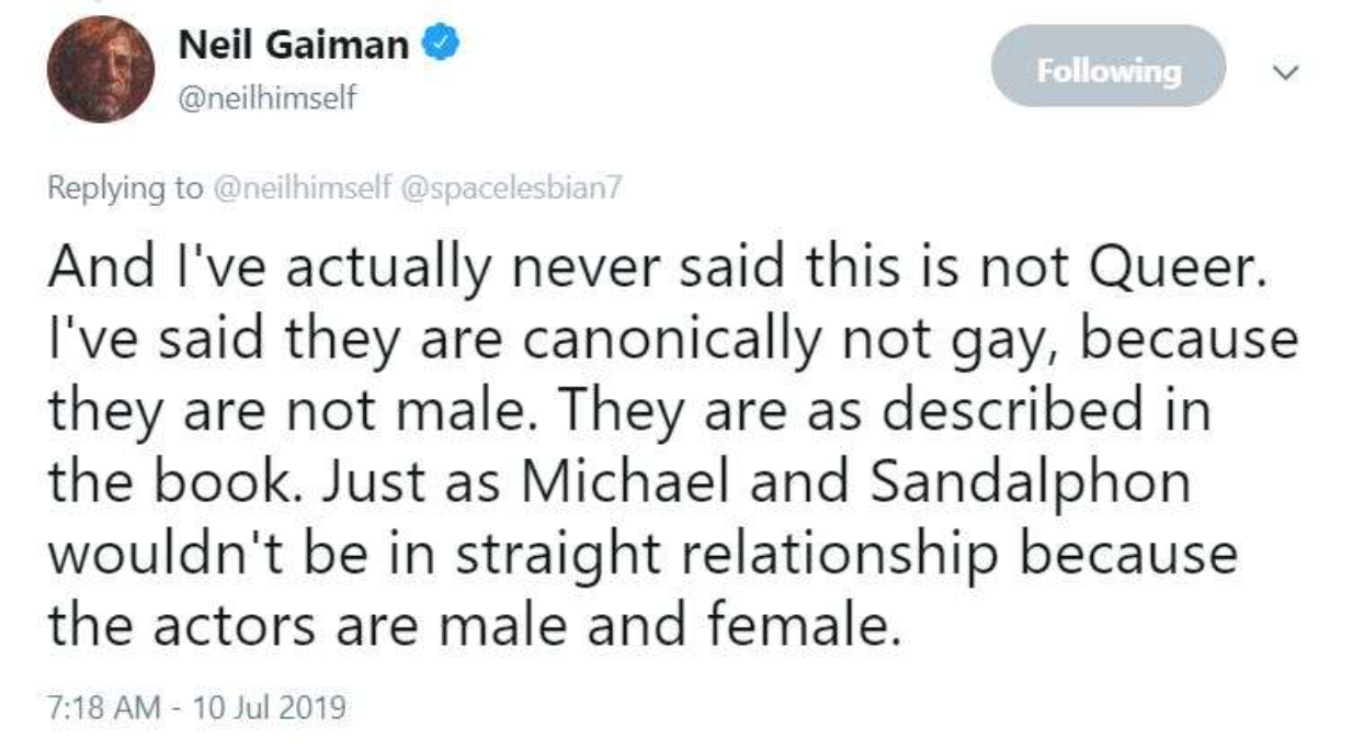Click the @neilhimself handle under the name
Viewport: 1356px width, 744px height.
point(268,99)
